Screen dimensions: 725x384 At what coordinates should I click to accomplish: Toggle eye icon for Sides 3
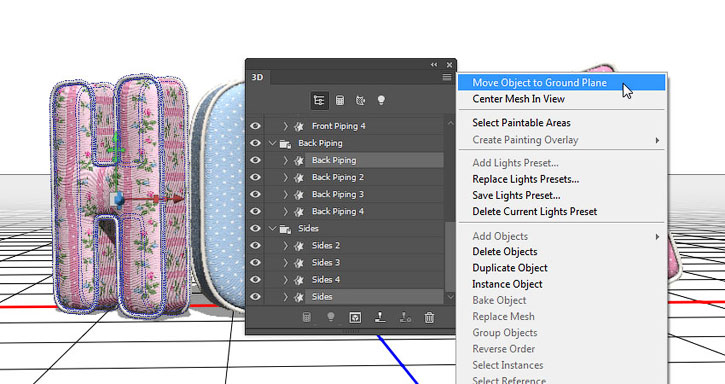(255, 262)
